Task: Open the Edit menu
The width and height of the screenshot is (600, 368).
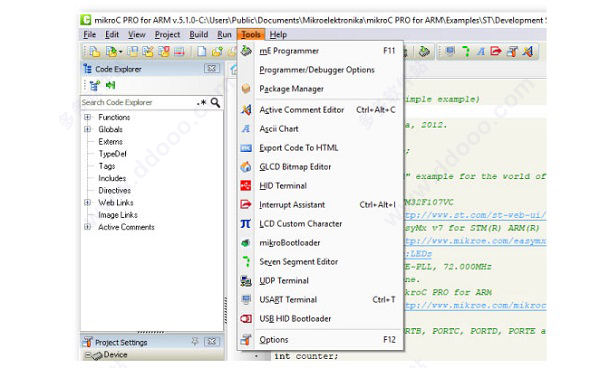Action: click(x=112, y=35)
